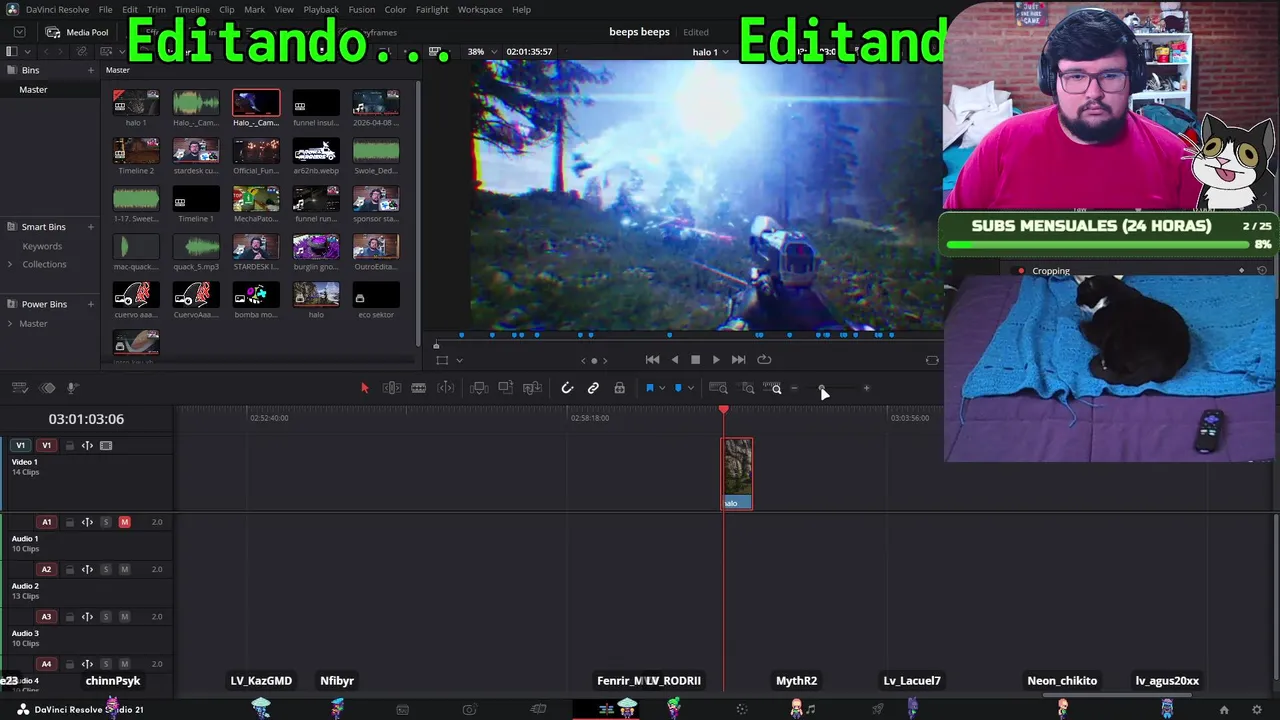
Task: Open the Playback menu
Action: pyautogui.click(x=321, y=10)
